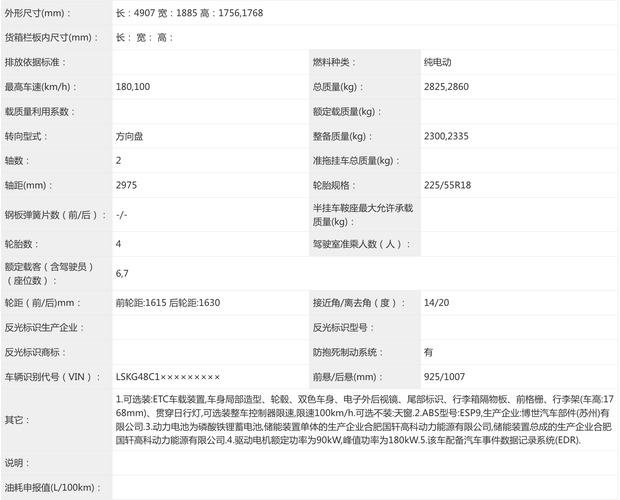Click the top speed value 180,100

click(x=133, y=87)
